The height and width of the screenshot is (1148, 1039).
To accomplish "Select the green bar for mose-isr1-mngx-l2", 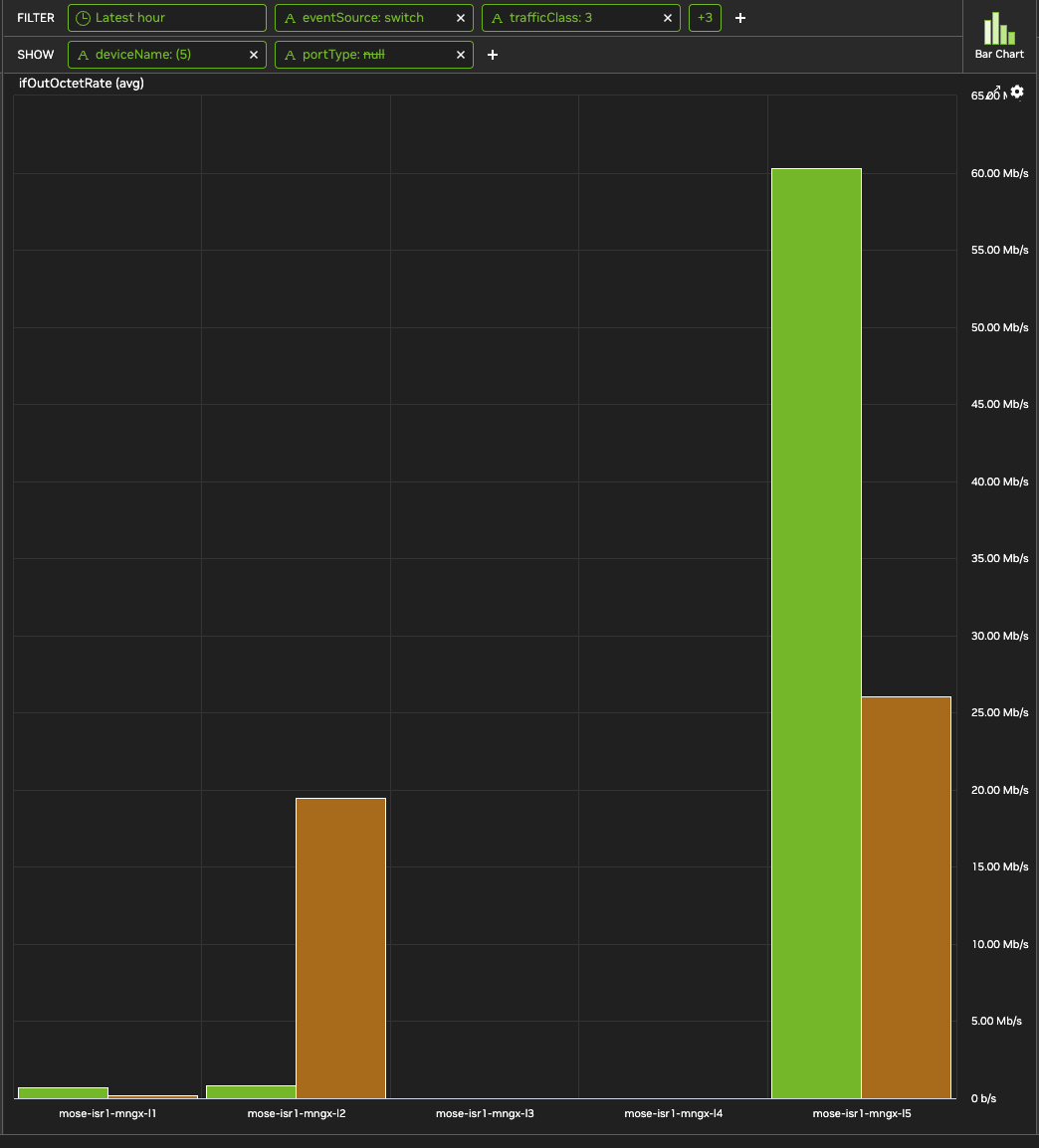I will pyautogui.click(x=251, y=1091).
